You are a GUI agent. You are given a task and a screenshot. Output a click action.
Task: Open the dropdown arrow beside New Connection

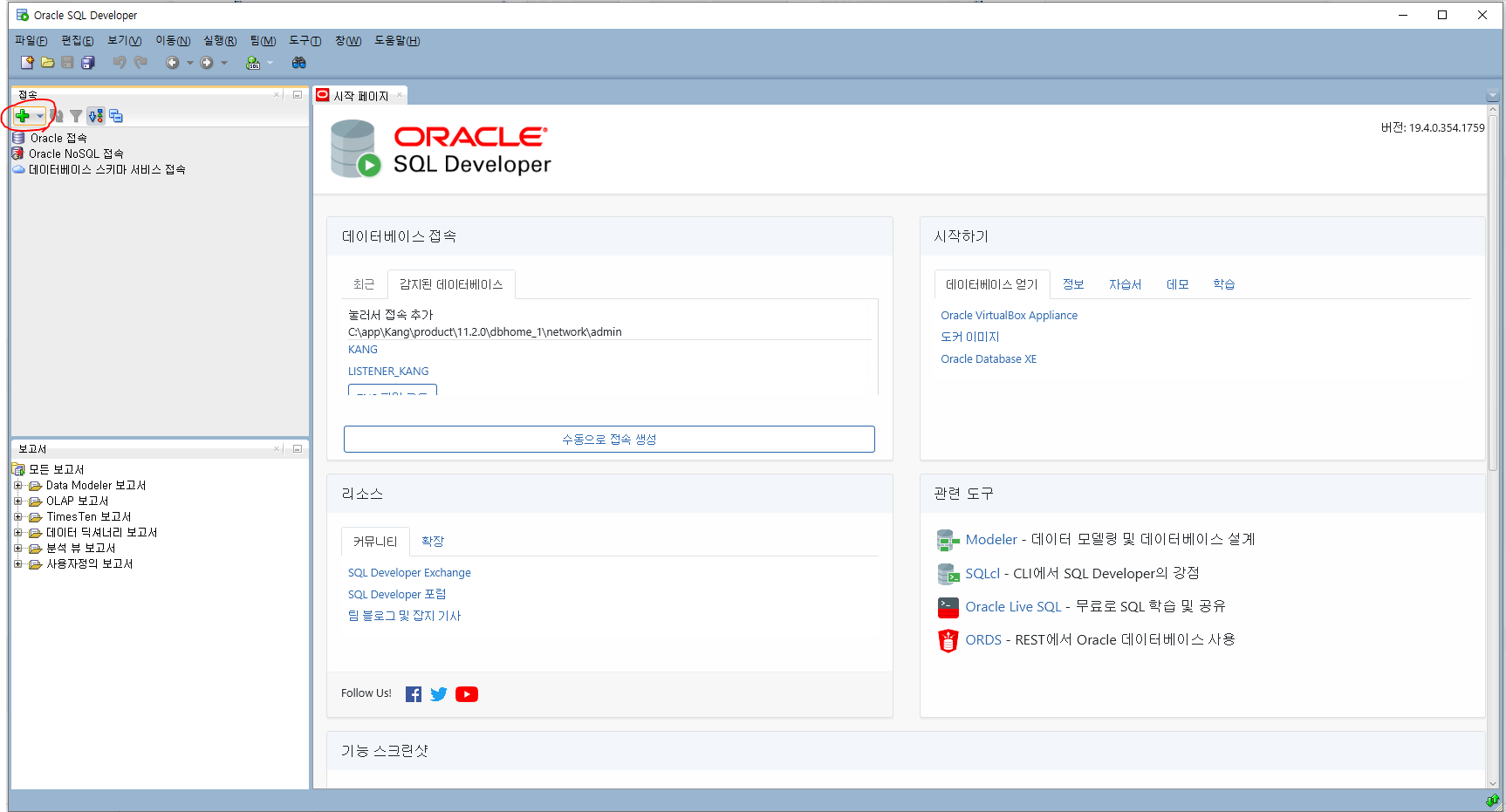(40, 116)
